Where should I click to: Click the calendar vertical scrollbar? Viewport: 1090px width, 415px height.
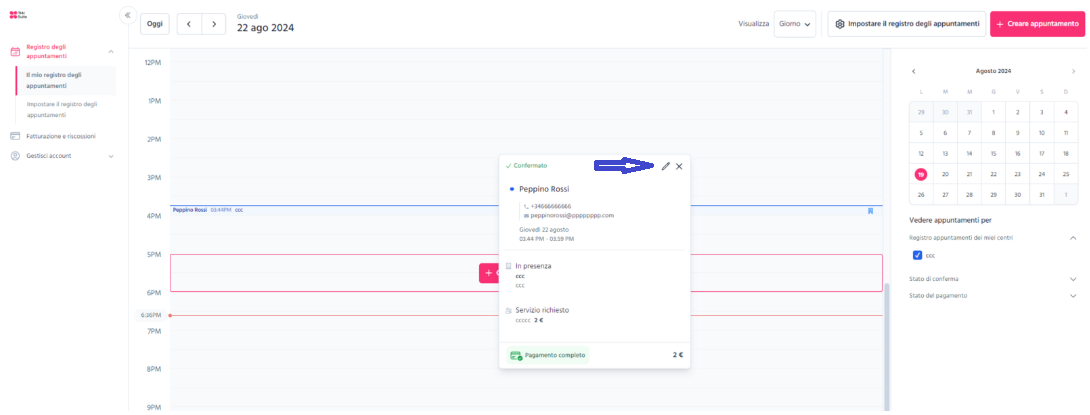pos(886,345)
